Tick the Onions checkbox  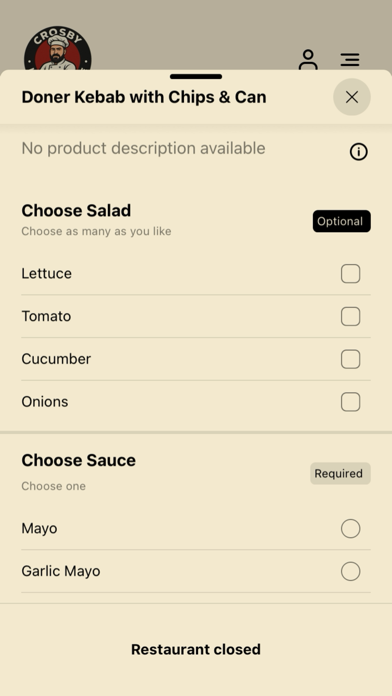350,402
